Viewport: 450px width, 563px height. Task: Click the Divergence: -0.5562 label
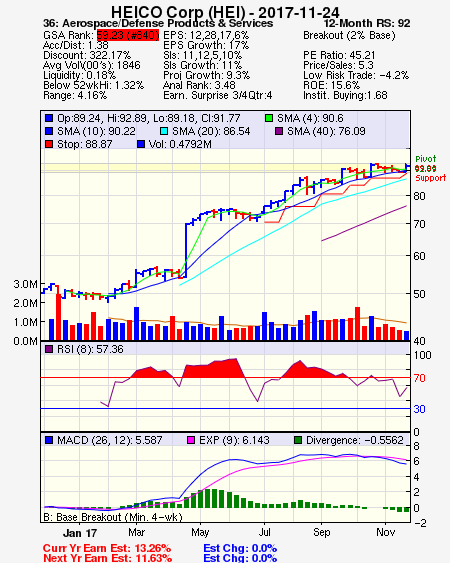pos(355,440)
